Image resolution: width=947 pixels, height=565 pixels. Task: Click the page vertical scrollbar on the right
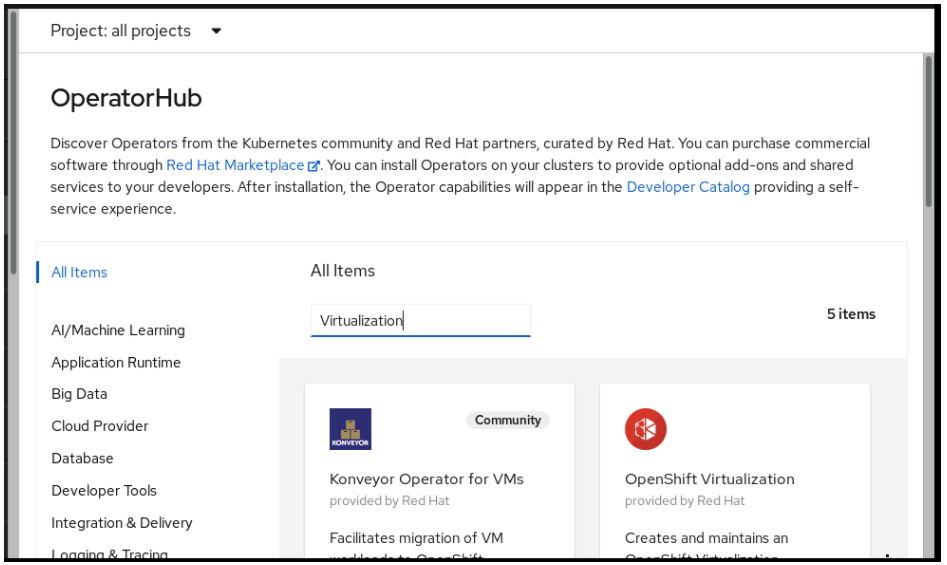(x=929, y=133)
